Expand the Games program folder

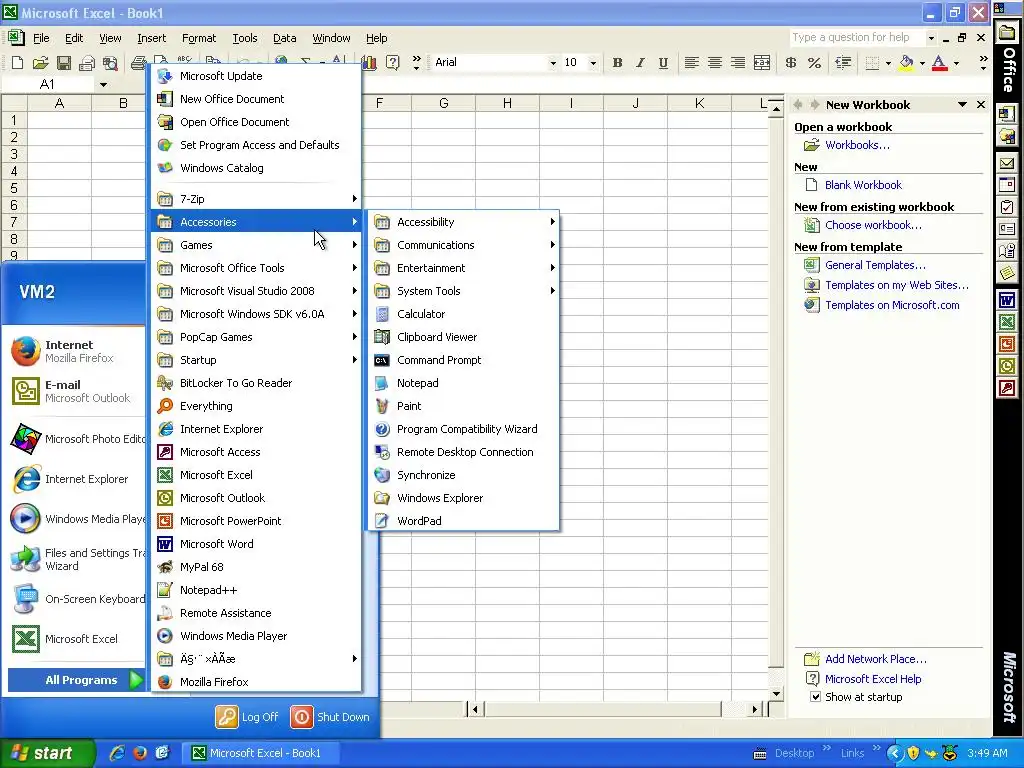pos(257,245)
